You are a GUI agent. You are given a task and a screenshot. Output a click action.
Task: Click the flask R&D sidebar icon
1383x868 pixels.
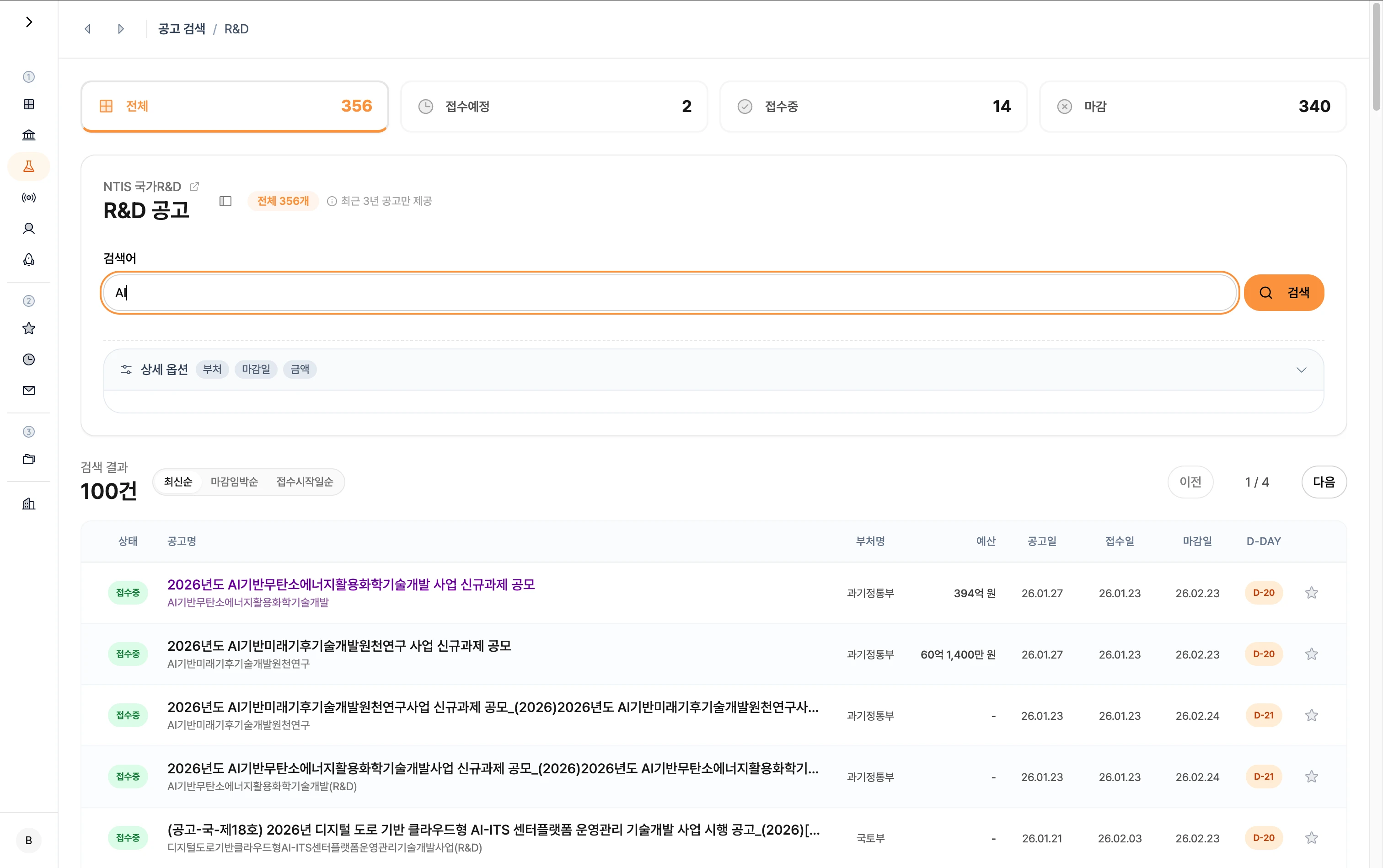pyautogui.click(x=29, y=166)
